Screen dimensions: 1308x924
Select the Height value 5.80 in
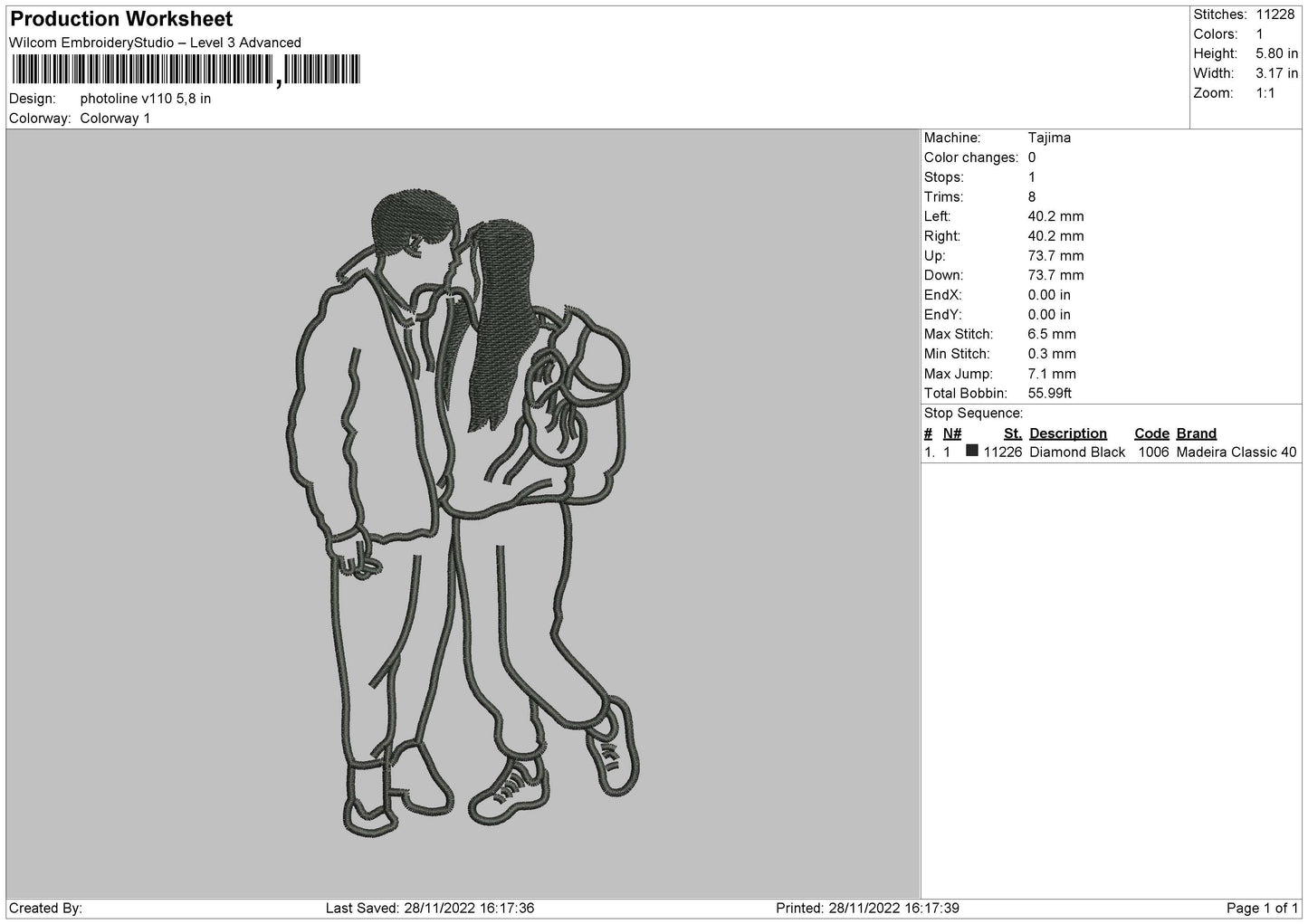pyautogui.click(x=1277, y=54)
